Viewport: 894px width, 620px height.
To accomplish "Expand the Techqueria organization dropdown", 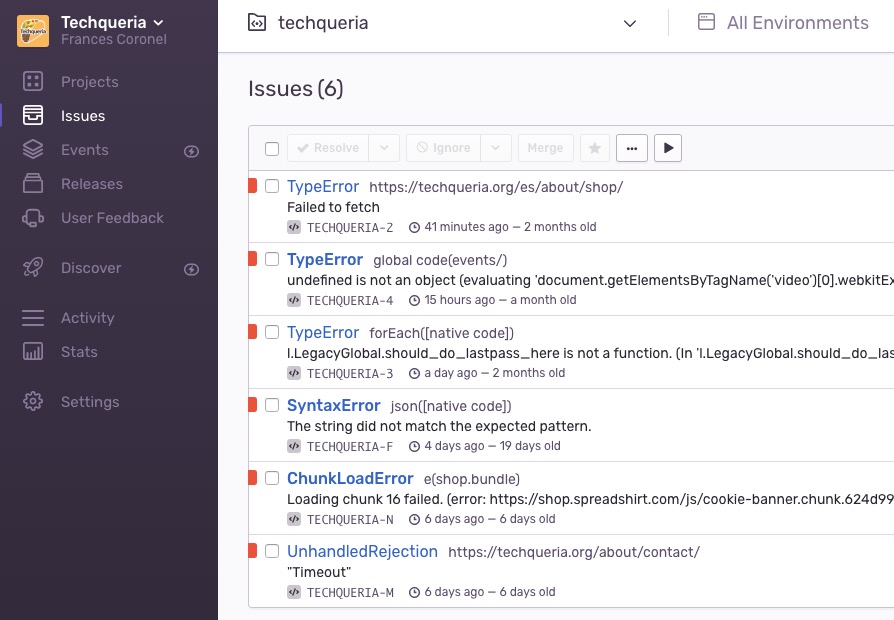I will coord(159,23).
